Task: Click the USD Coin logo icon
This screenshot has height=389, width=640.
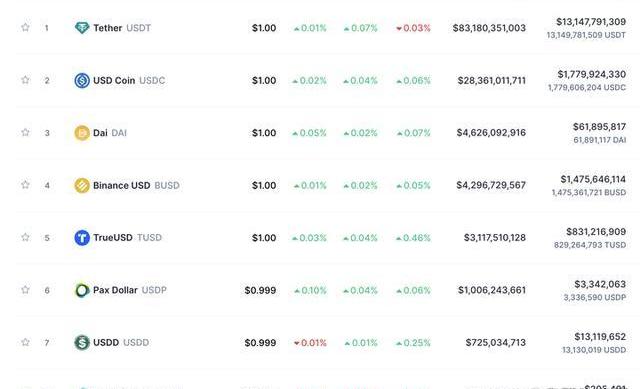Action: (x=82, y=80)
